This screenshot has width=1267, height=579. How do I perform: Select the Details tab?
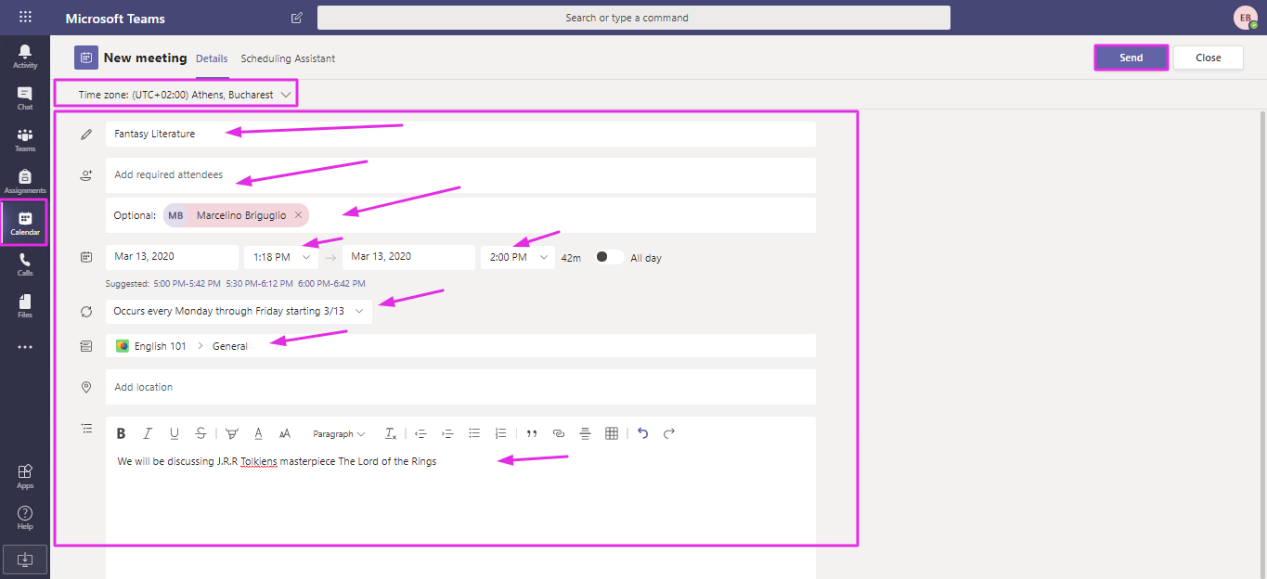point(212,59)
